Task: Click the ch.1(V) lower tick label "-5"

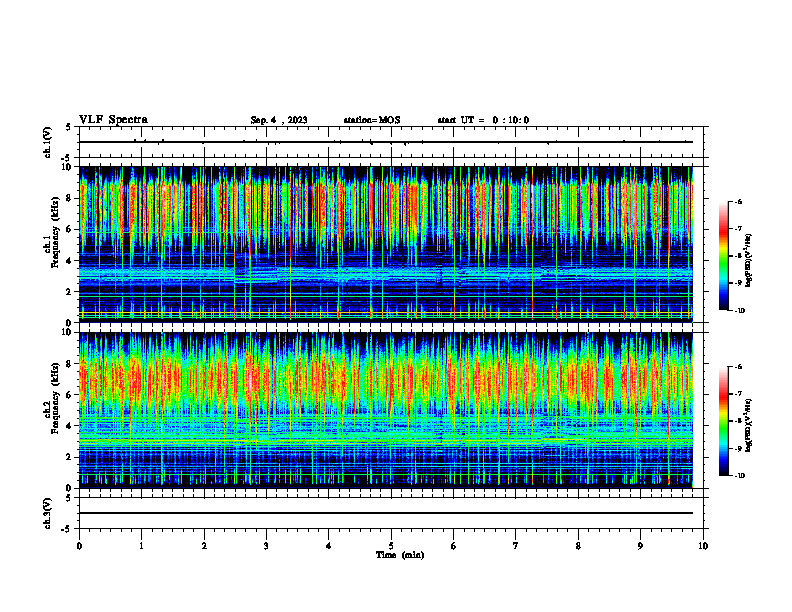Action: click(67, 158)
